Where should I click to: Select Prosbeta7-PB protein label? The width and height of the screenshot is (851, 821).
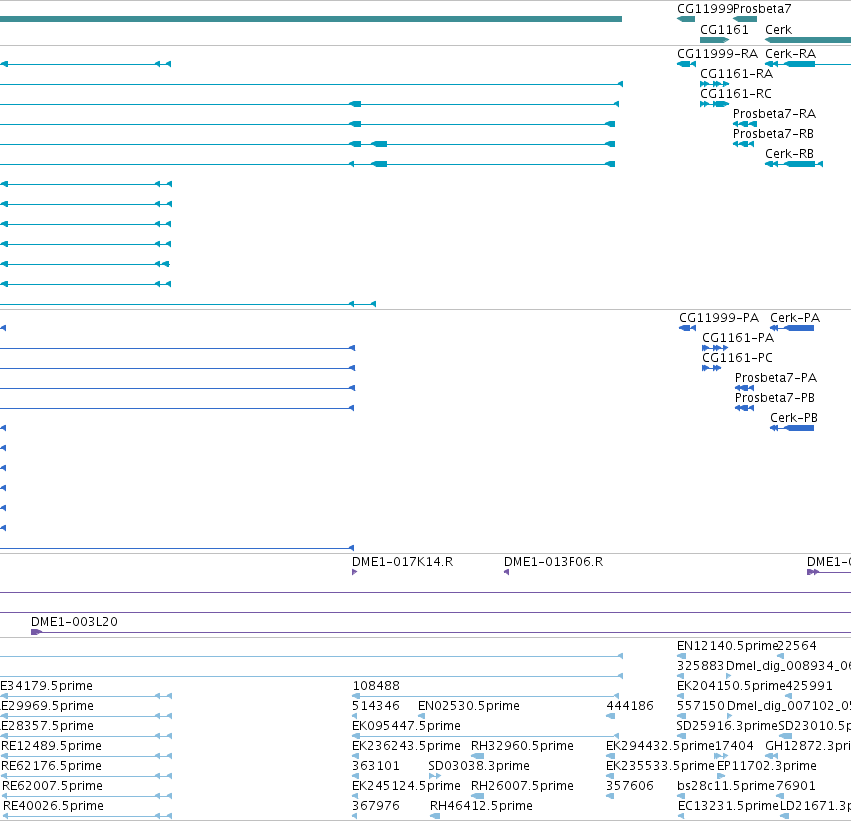775,398
